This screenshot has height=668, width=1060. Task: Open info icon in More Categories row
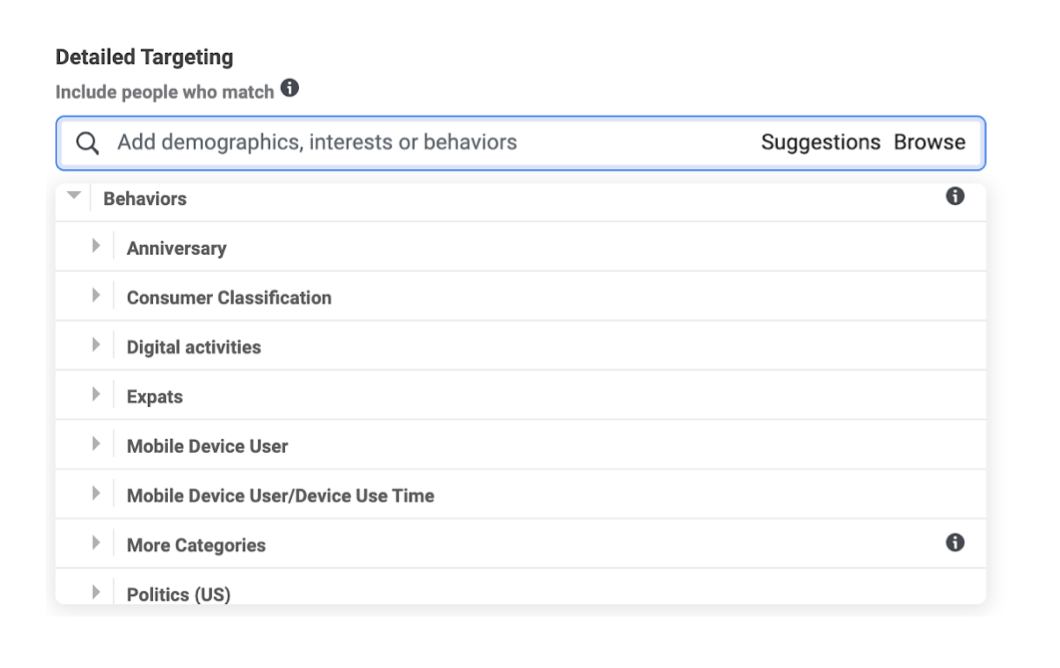pyautogui.click(x=955, y=543)
